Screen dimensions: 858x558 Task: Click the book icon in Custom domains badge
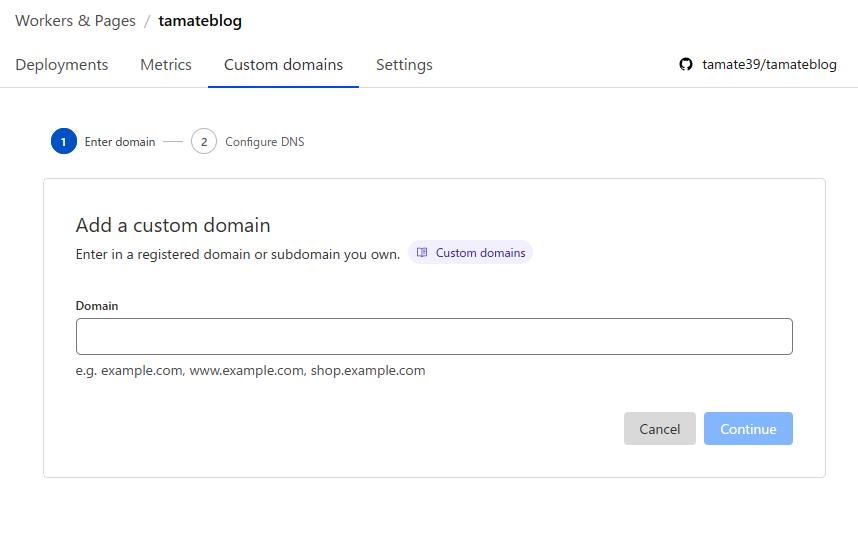coord(422,253)
